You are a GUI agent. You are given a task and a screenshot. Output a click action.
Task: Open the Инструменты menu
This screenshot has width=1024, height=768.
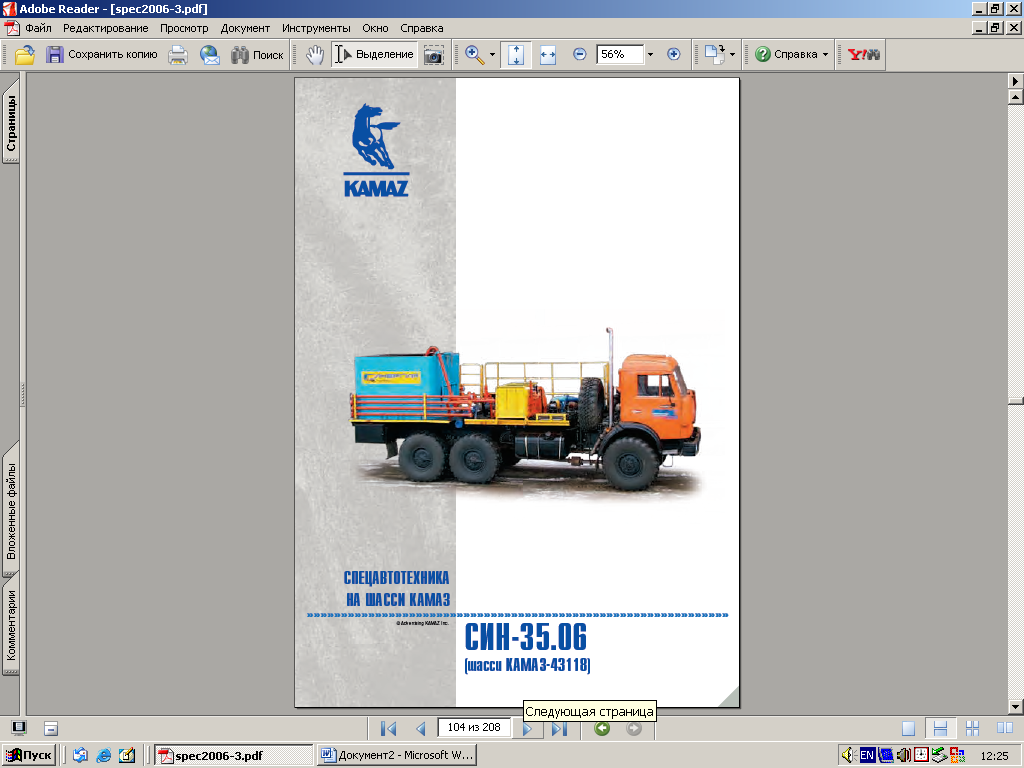316,28
